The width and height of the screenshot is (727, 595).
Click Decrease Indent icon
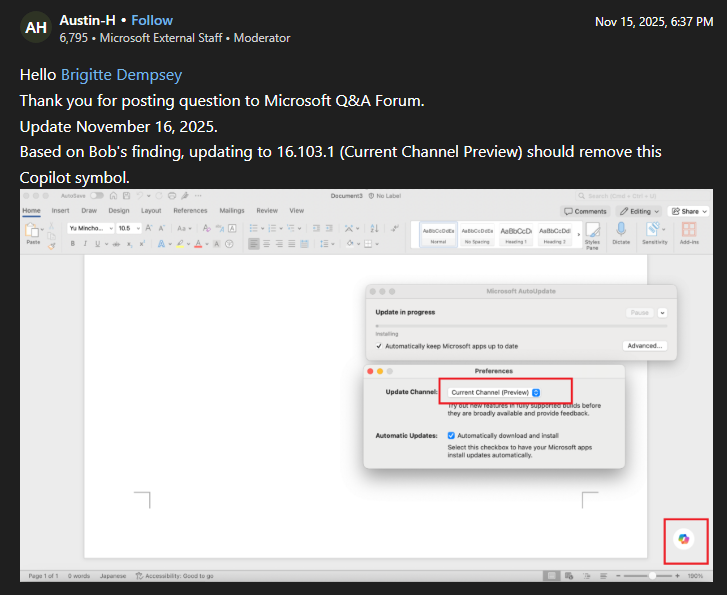coord(316,228)
